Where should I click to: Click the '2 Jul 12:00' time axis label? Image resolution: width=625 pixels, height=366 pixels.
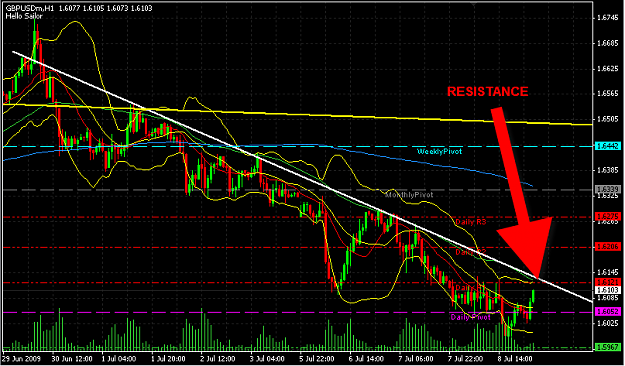point(218,359)
